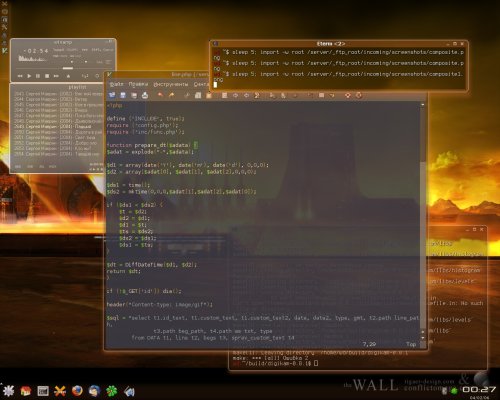Select last visible playlist track 2054
500x400 pixels.
point(58,154)
